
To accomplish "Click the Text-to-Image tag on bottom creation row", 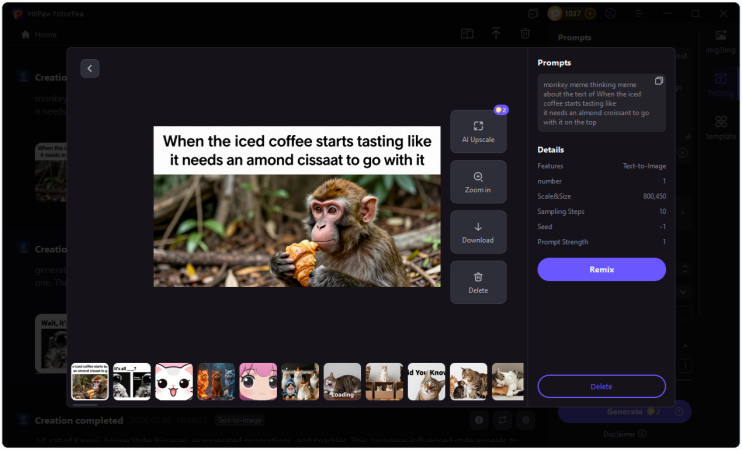I will pos(239,420).
